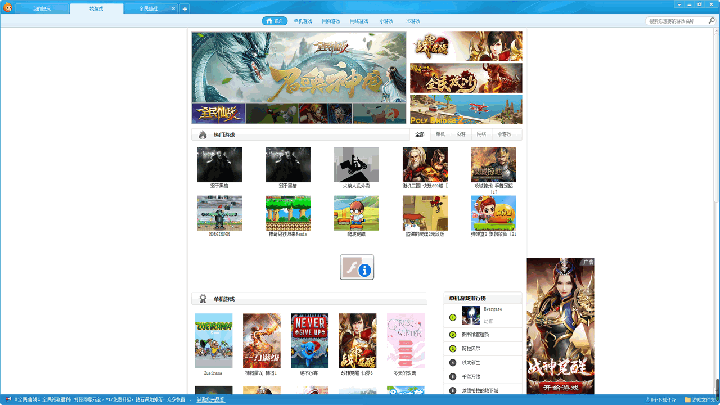Open third navigation item in top bar
The height and width of the screenshot is (405, 720).
tap(331, 22)
